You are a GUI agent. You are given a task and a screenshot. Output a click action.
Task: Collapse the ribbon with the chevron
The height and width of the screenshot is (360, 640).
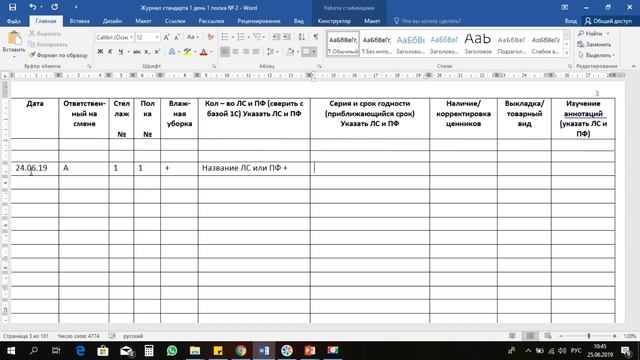click(x=633, y=66)
